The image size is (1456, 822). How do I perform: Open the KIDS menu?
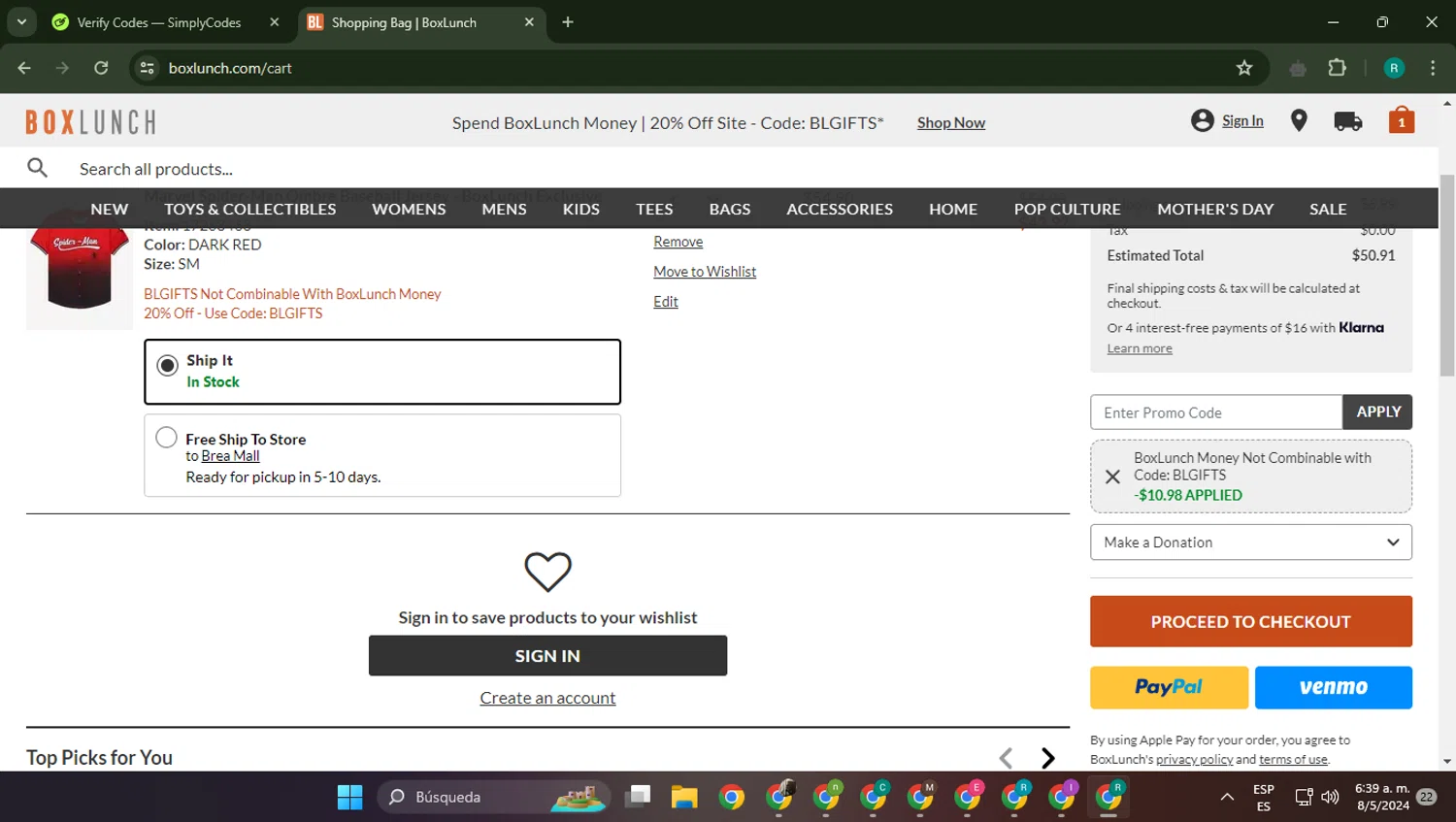click(x=581, y=209)
